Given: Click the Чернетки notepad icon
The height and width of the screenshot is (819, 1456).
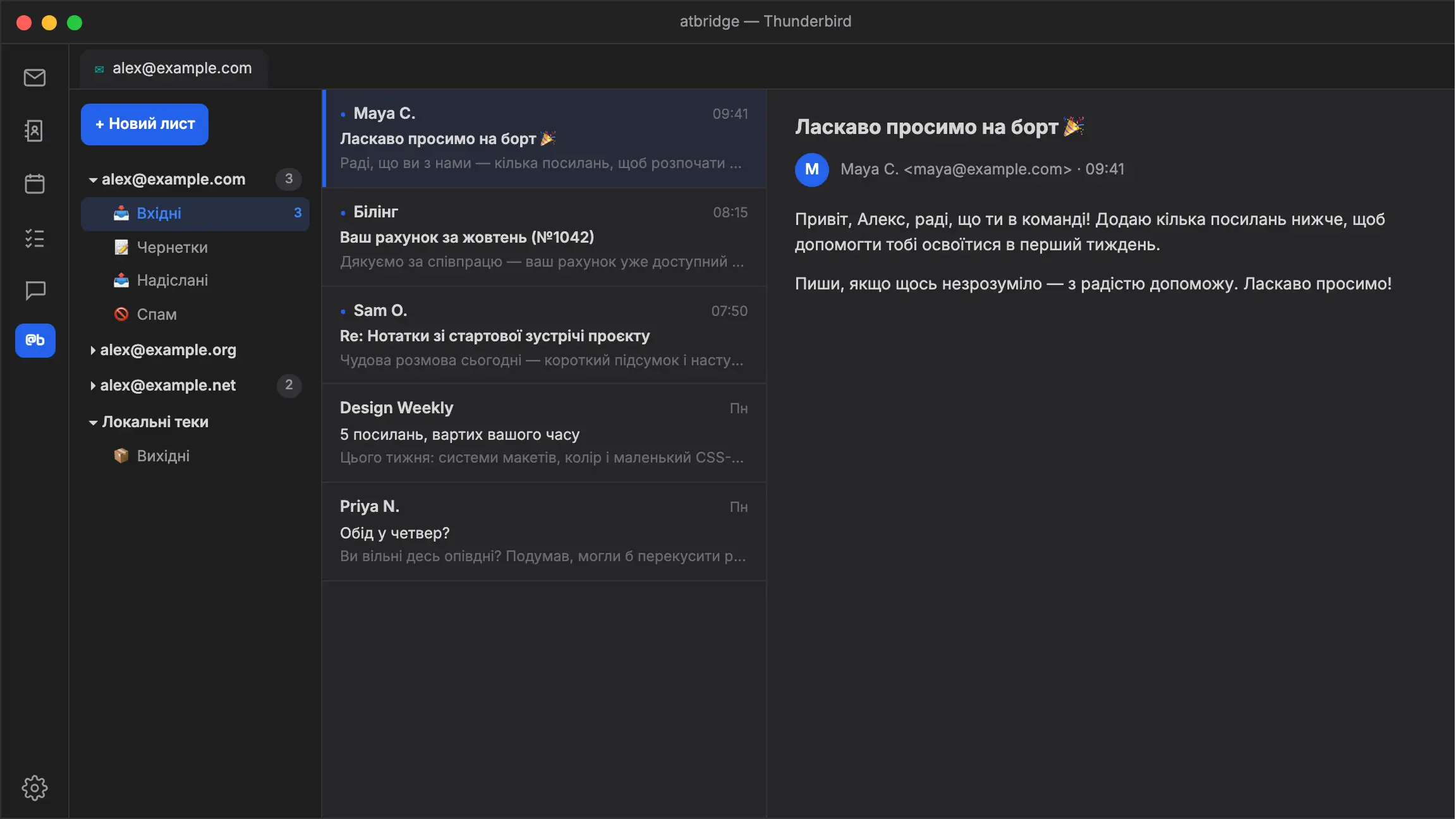Looking at the screenshot, I should 121,248.
